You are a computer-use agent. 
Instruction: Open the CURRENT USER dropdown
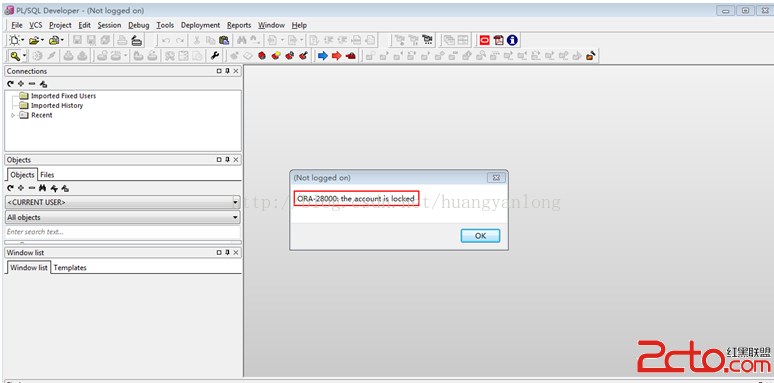click(235, 202)
